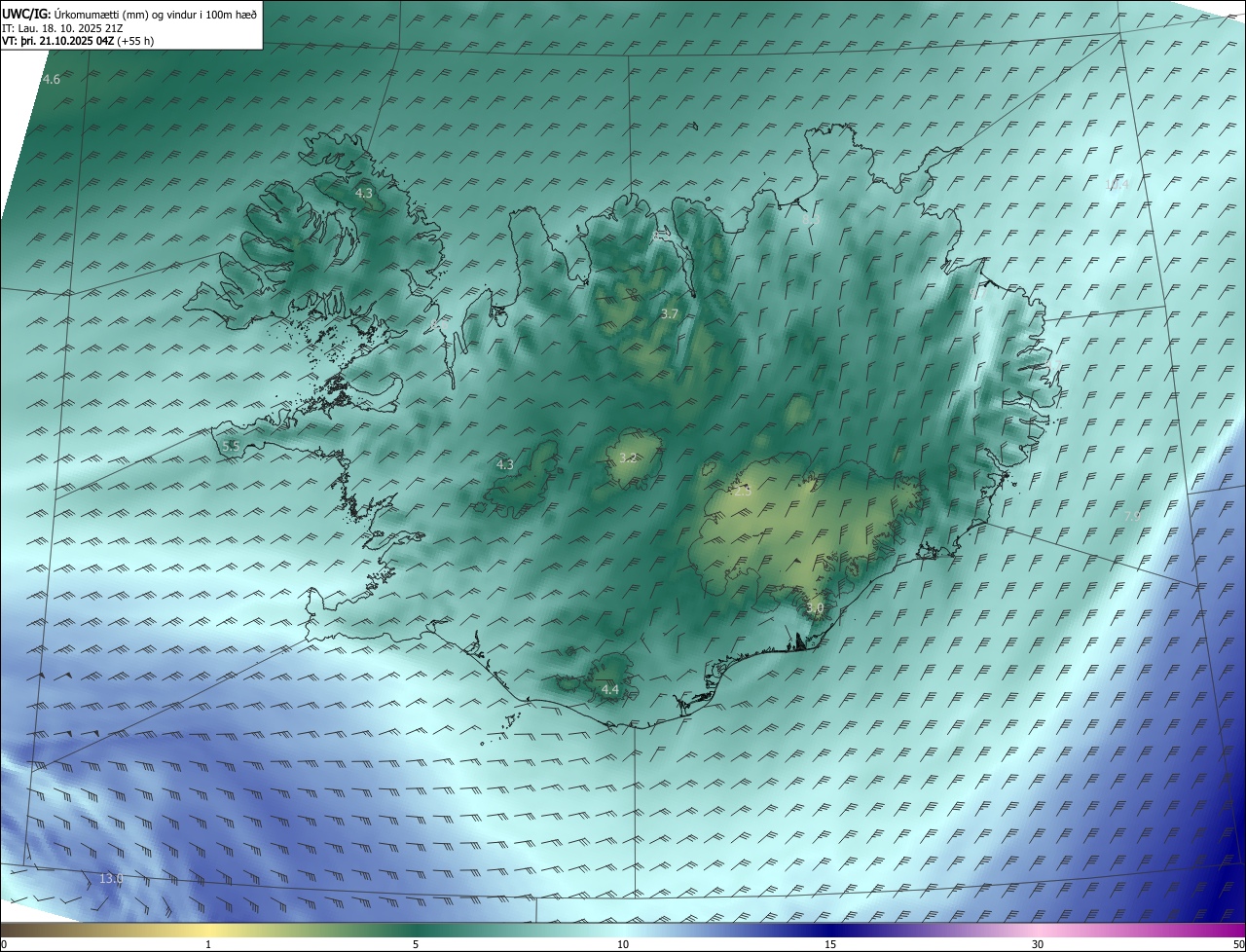The image size is (1246, 952).
Task: Click the 4.4 value label on the map
Action: [610, 690]
